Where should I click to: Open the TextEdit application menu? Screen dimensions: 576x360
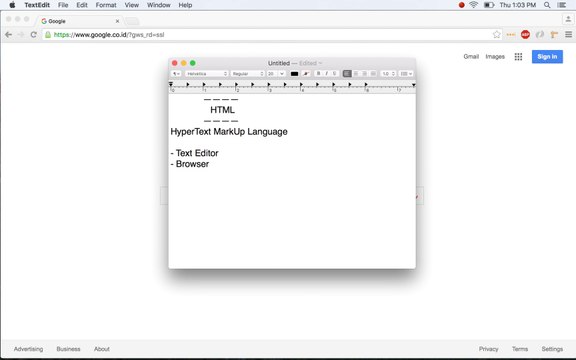(37, 5)
